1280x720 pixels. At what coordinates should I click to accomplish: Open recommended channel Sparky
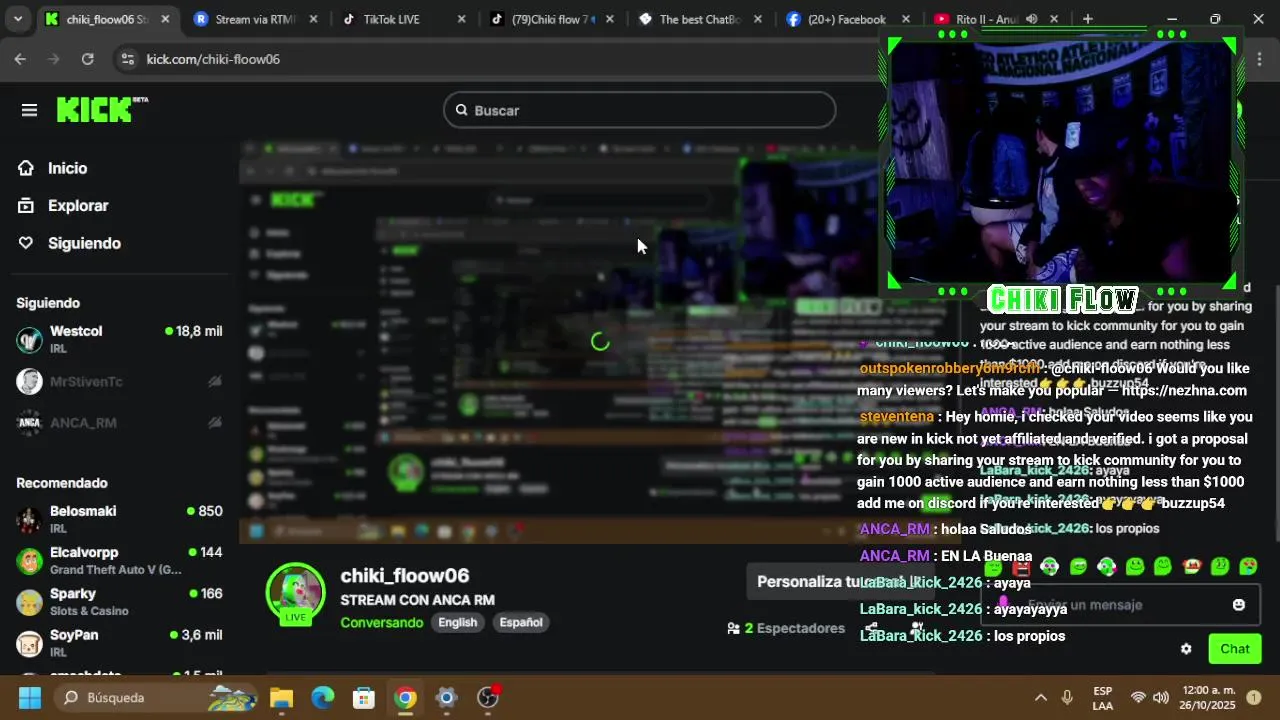coord(119,601)
